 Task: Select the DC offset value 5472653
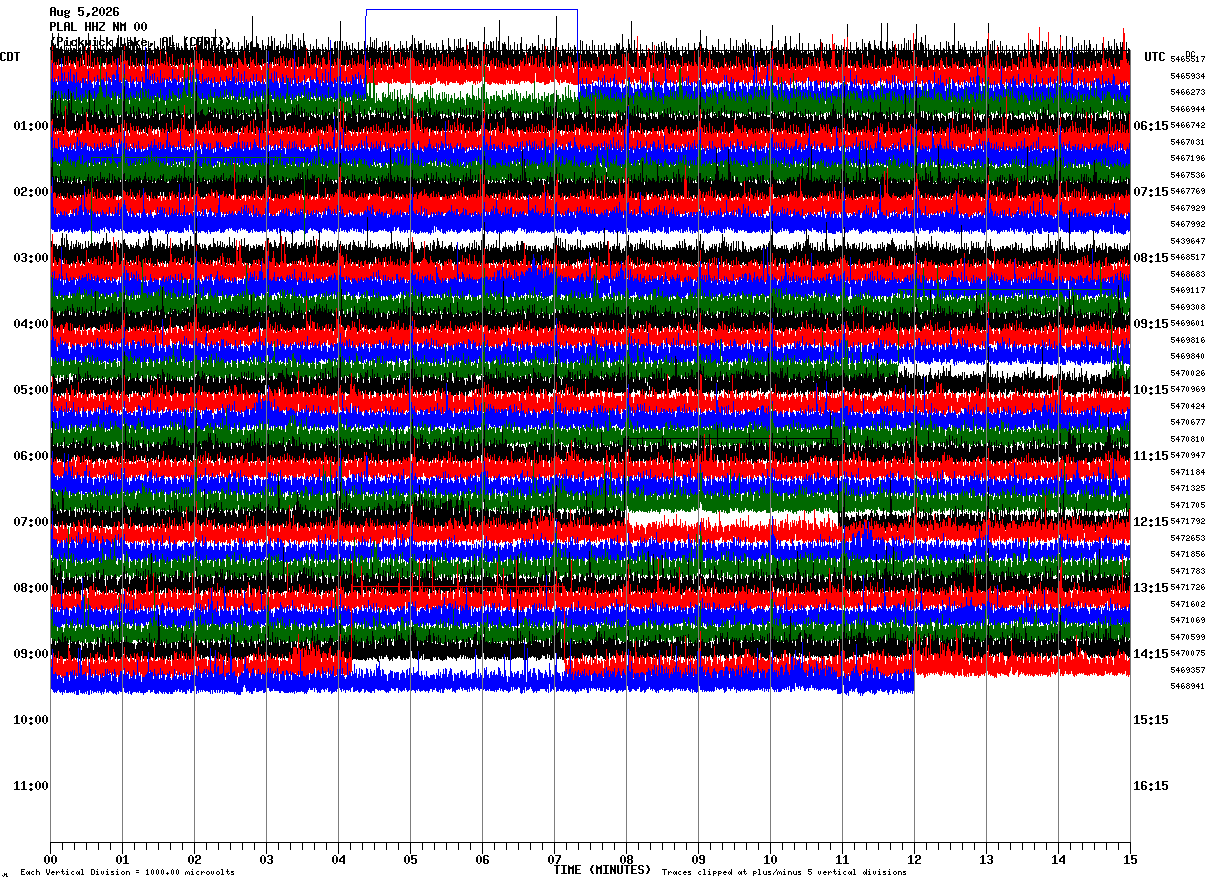(x=1188, y=538)
